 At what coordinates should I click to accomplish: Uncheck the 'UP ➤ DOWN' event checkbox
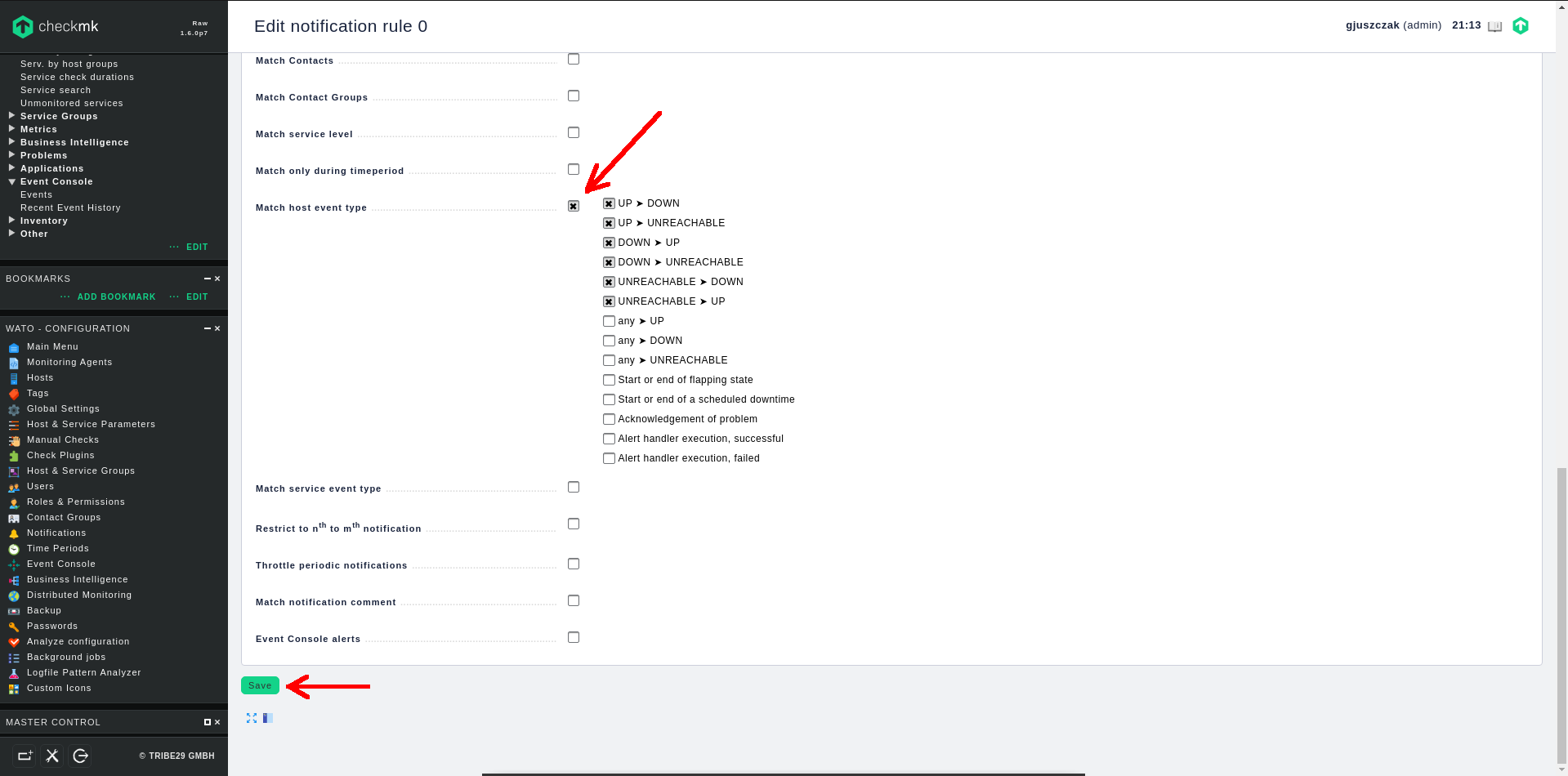point(609,203)
